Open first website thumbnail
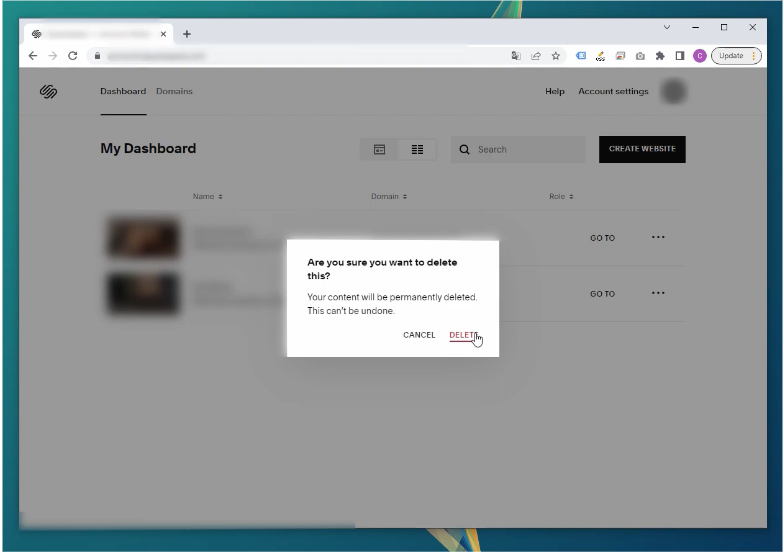This screenshot has width=784, height=555. 144,238
